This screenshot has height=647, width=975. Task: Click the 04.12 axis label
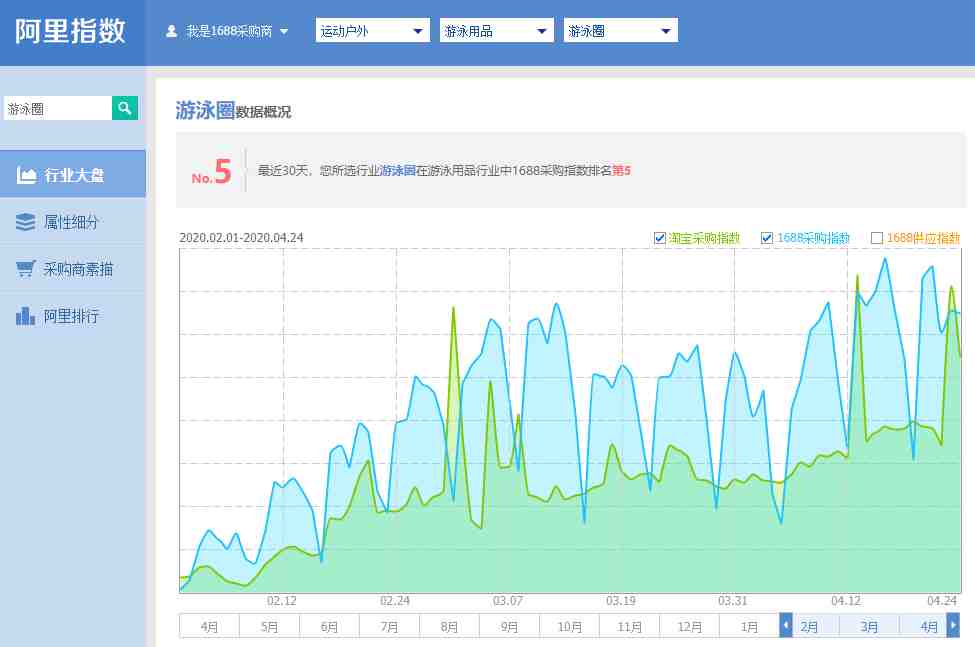pos(846,600)
